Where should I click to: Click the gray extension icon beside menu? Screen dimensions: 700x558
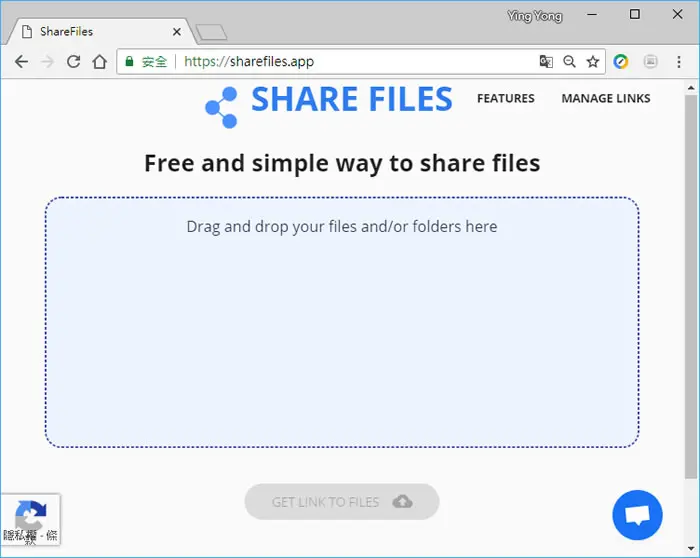click(x=650, y=62)
